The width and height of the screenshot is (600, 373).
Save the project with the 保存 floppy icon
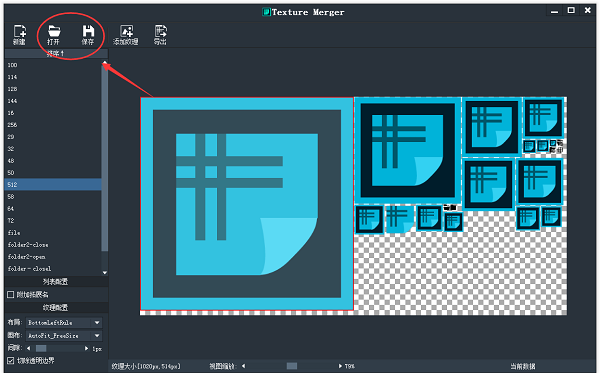tap(88, 34)
